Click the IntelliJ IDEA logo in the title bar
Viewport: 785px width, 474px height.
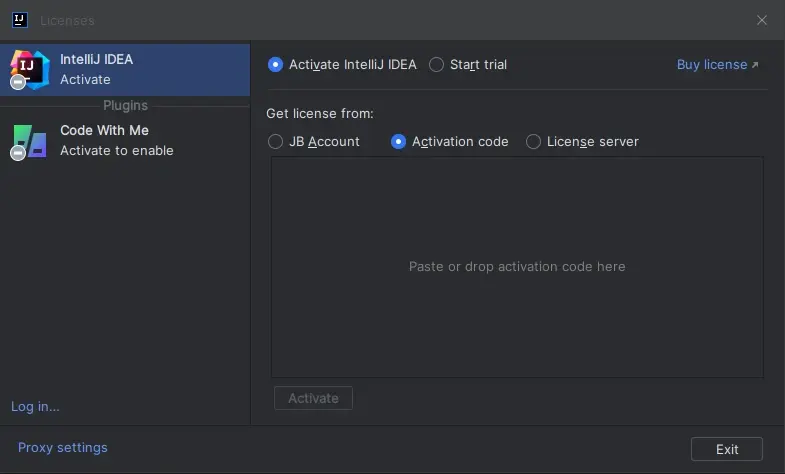18,20
